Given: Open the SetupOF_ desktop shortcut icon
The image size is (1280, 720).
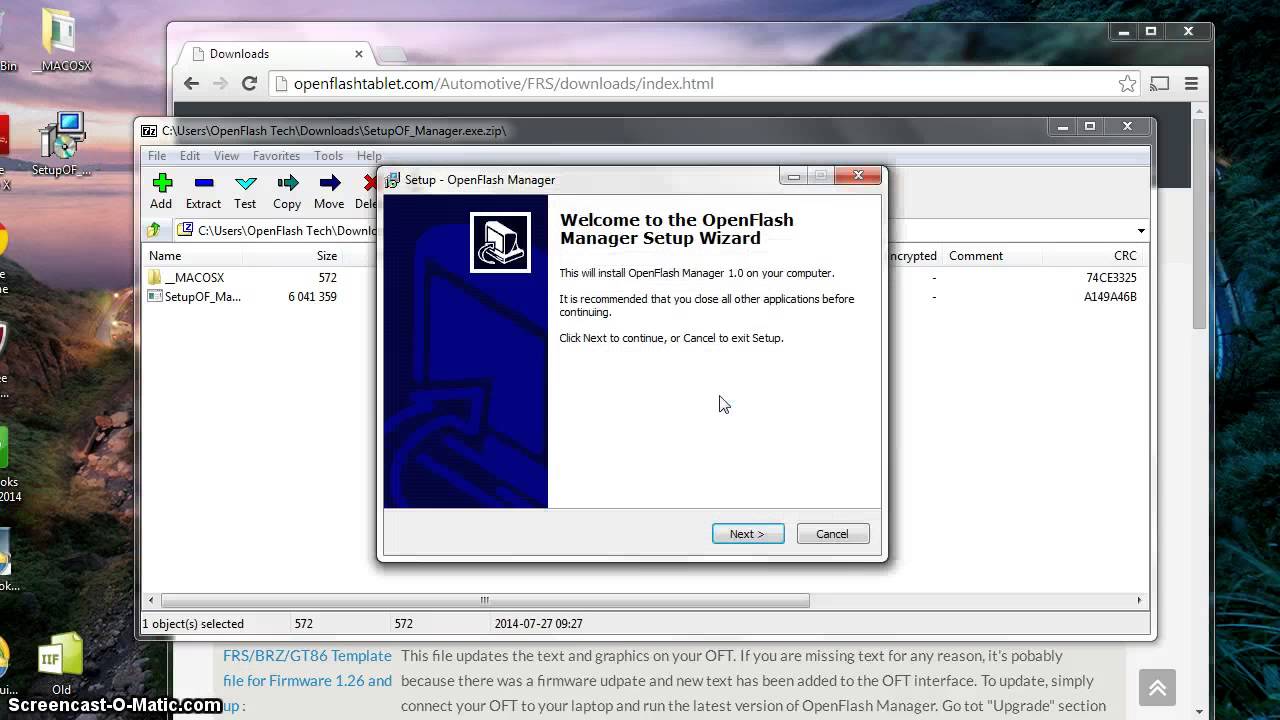Looking at the screenshot, I should (x=62, y=145).
